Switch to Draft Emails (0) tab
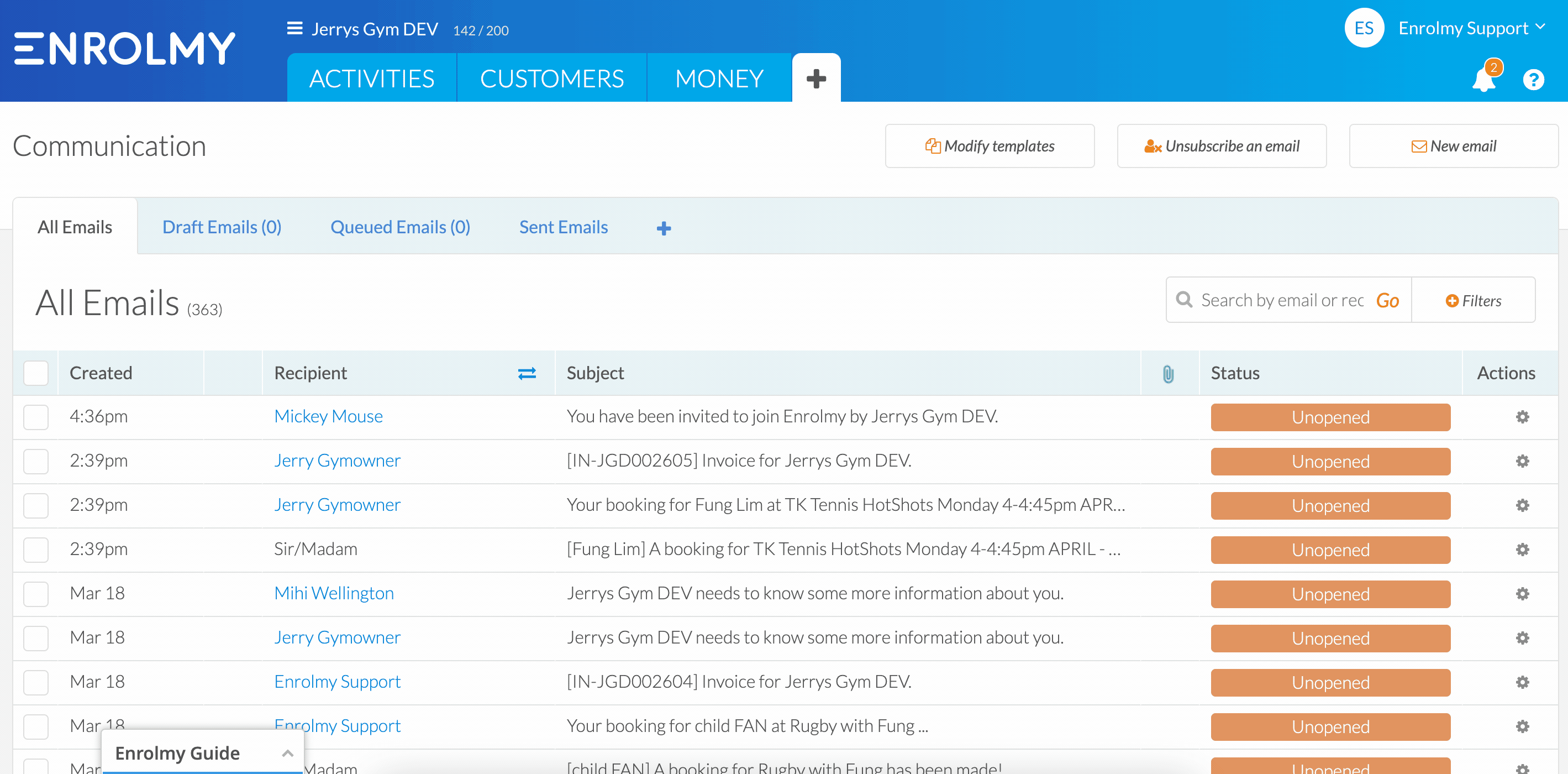1568x774 pixels. coord(222,227)
